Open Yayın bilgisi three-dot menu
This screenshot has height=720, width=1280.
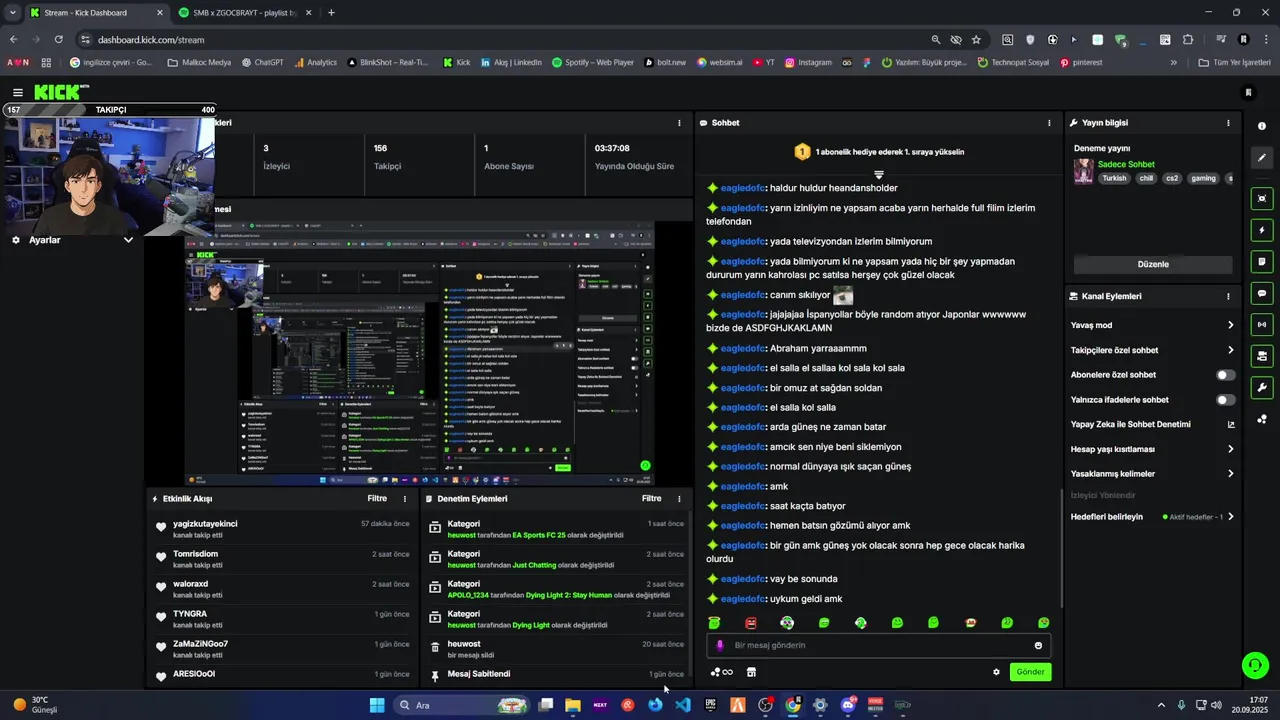1228,123
